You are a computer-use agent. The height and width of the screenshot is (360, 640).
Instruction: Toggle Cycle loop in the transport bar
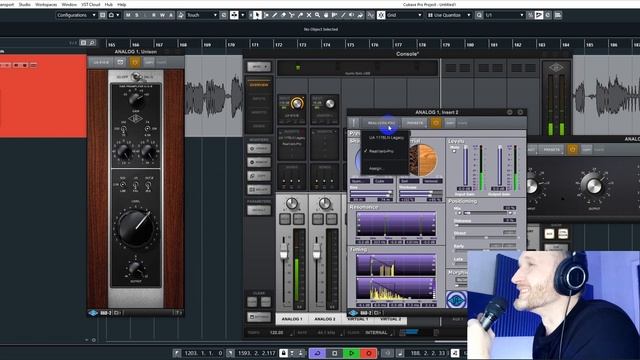pyautogui.click(x=317, y=353)
